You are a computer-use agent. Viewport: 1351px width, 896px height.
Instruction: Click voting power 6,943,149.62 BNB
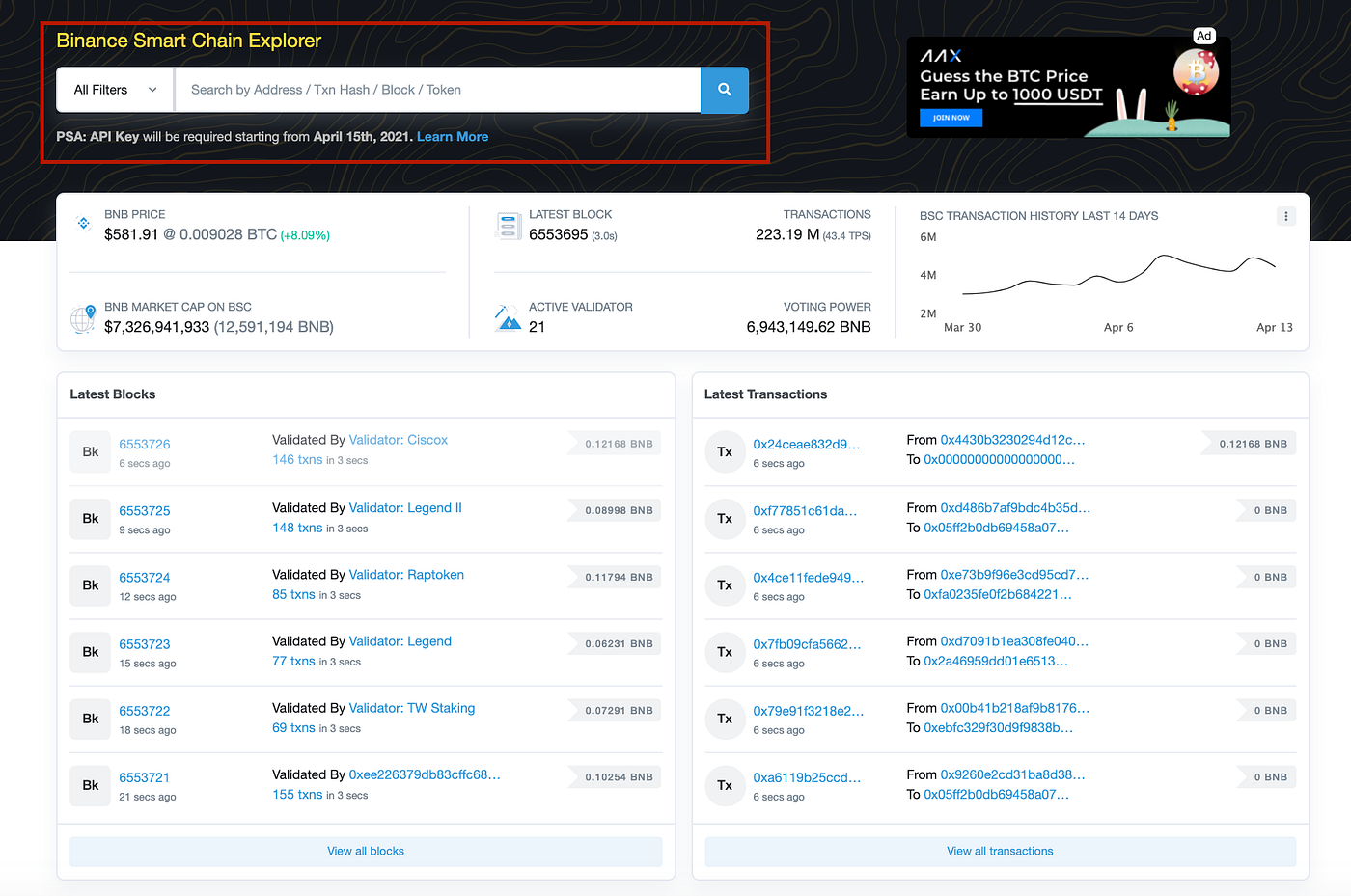click(809, 327)
